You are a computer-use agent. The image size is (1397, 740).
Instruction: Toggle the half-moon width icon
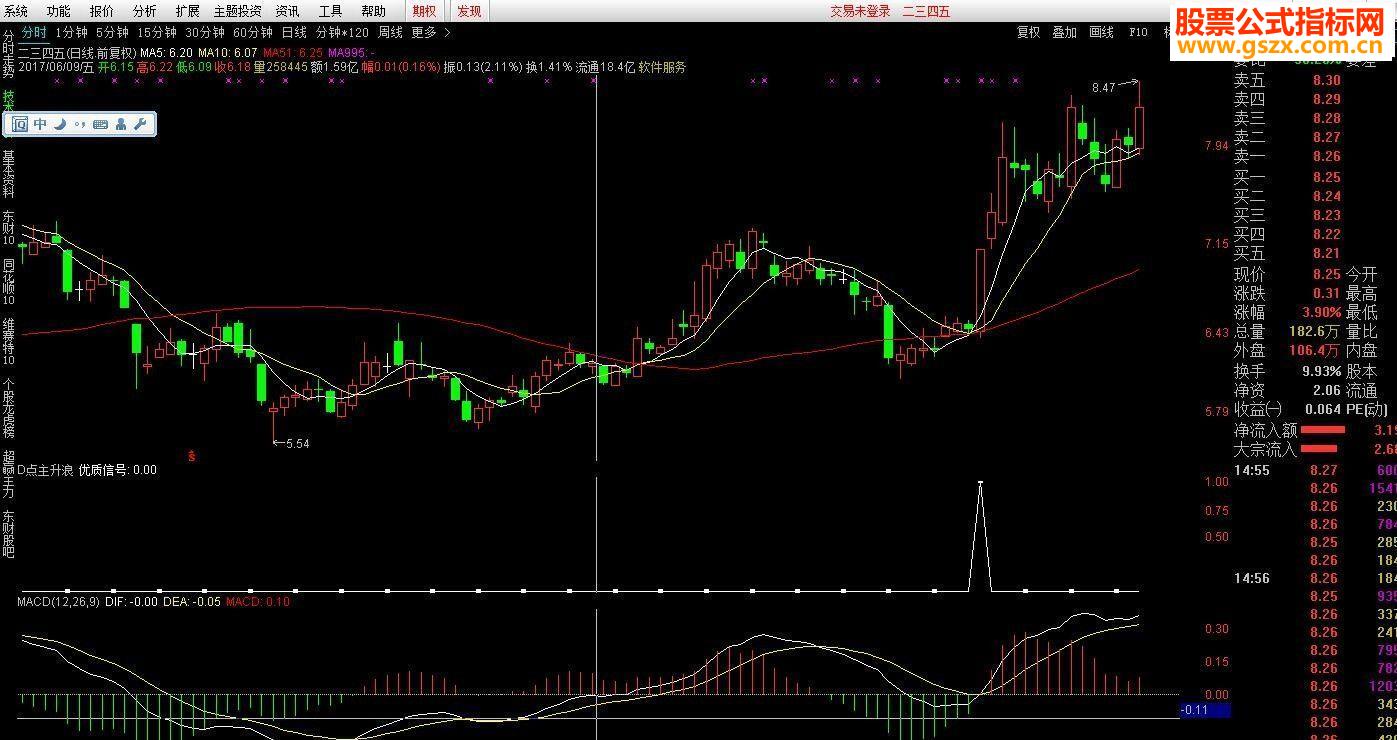tap(59, 124)
